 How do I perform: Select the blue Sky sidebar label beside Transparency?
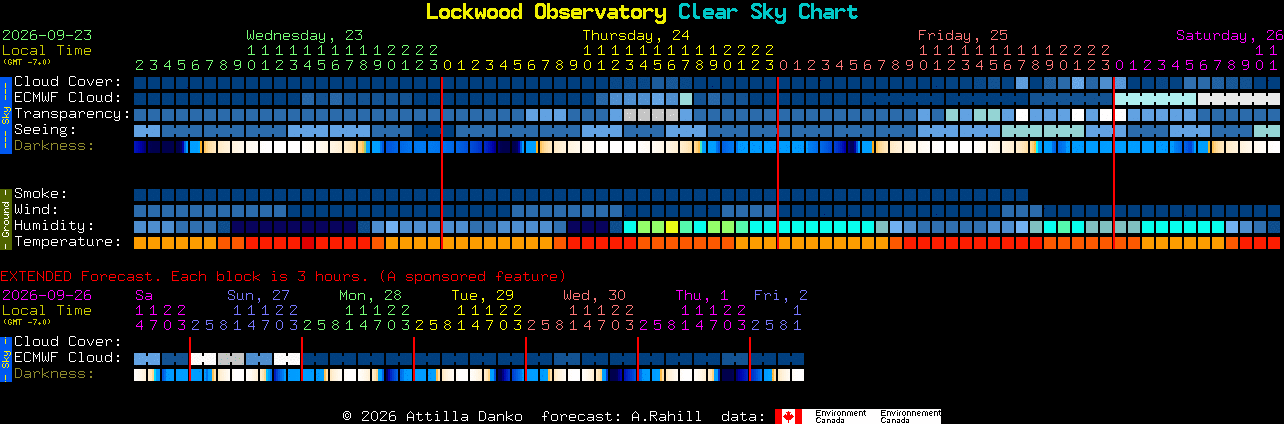coord(5,113)
